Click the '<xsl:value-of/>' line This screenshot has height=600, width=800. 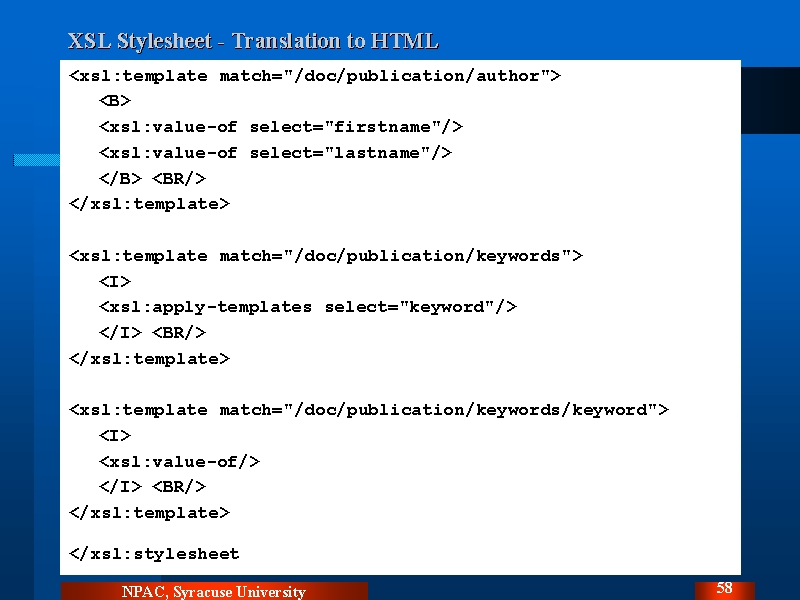pos(179,462)
